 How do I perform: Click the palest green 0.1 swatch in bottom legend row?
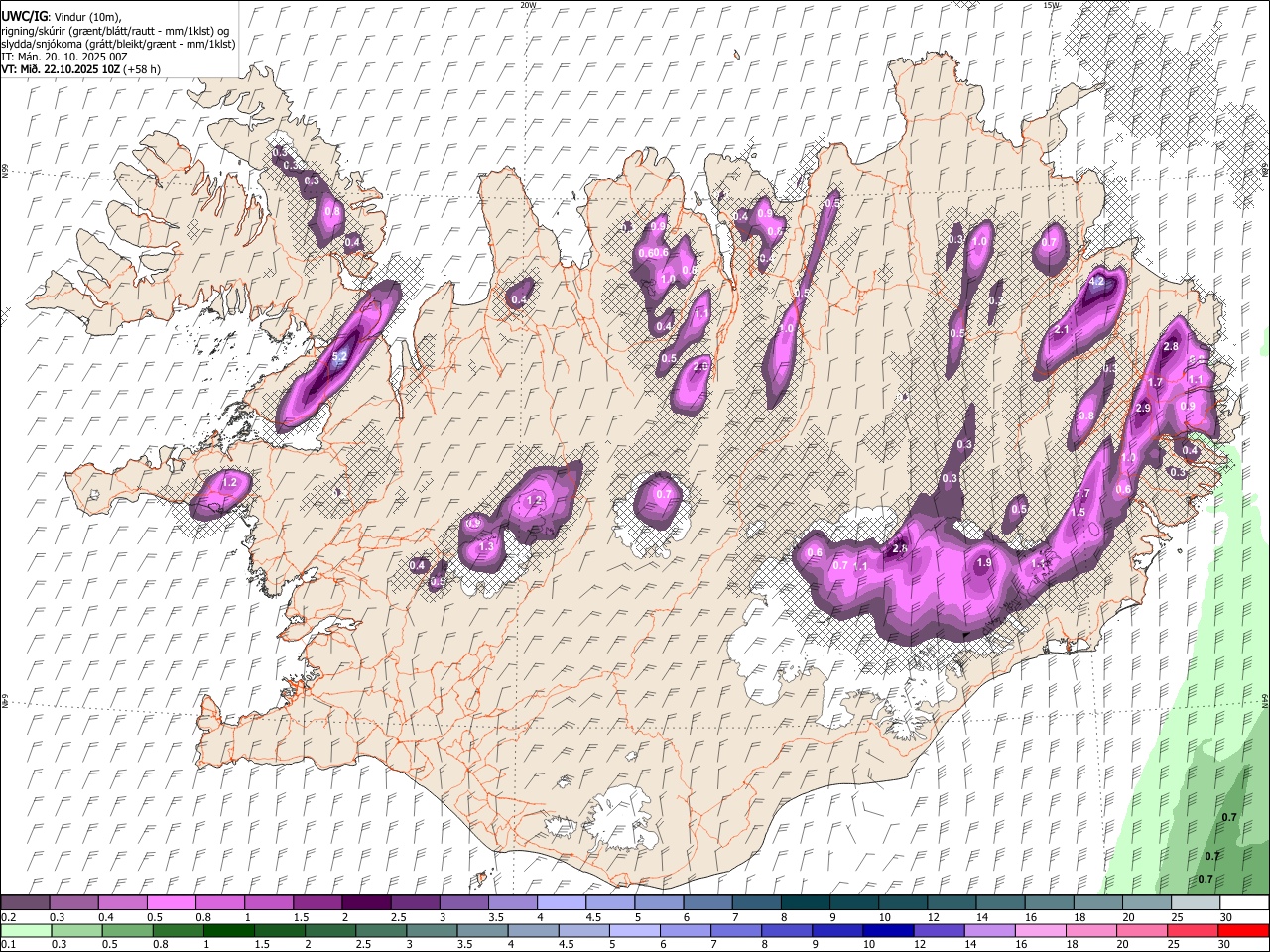pyautogui.click(x=26, y=931)
